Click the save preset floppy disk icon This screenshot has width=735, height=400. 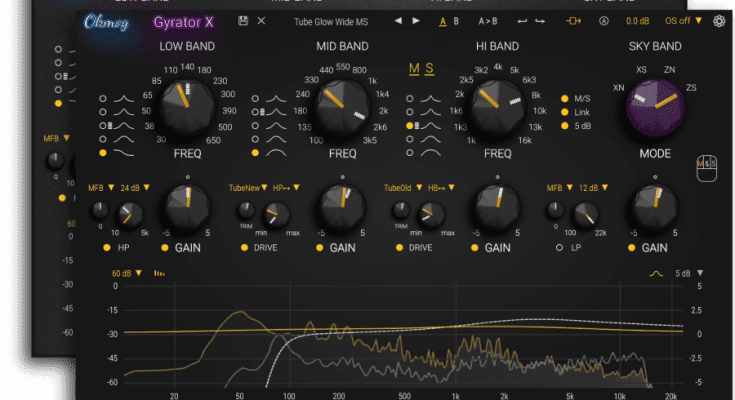(243, 20)
